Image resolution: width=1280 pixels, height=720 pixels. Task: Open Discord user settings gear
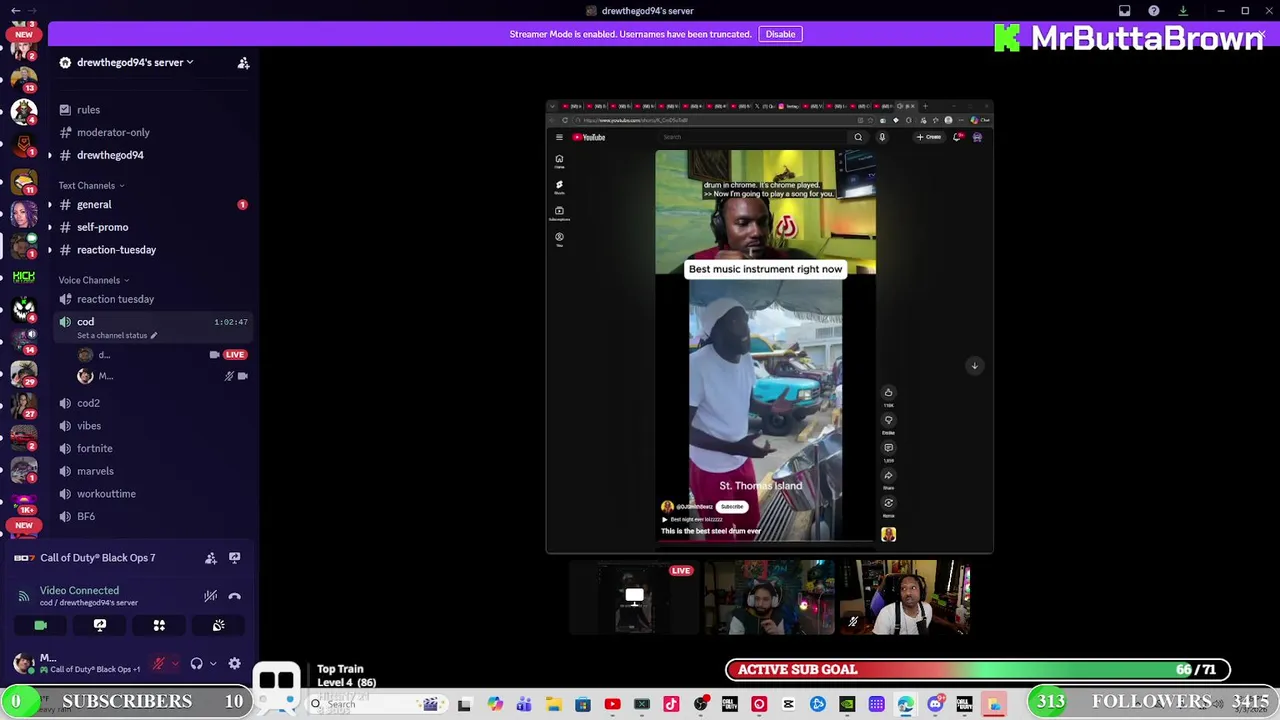click(234, 664)
